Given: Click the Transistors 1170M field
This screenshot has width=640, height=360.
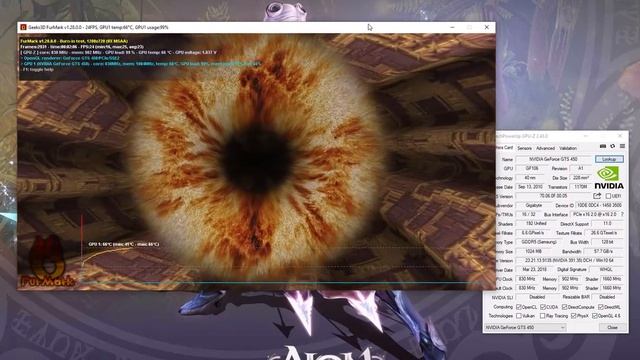Looking at the screenshot, I should tap(580, 187).
